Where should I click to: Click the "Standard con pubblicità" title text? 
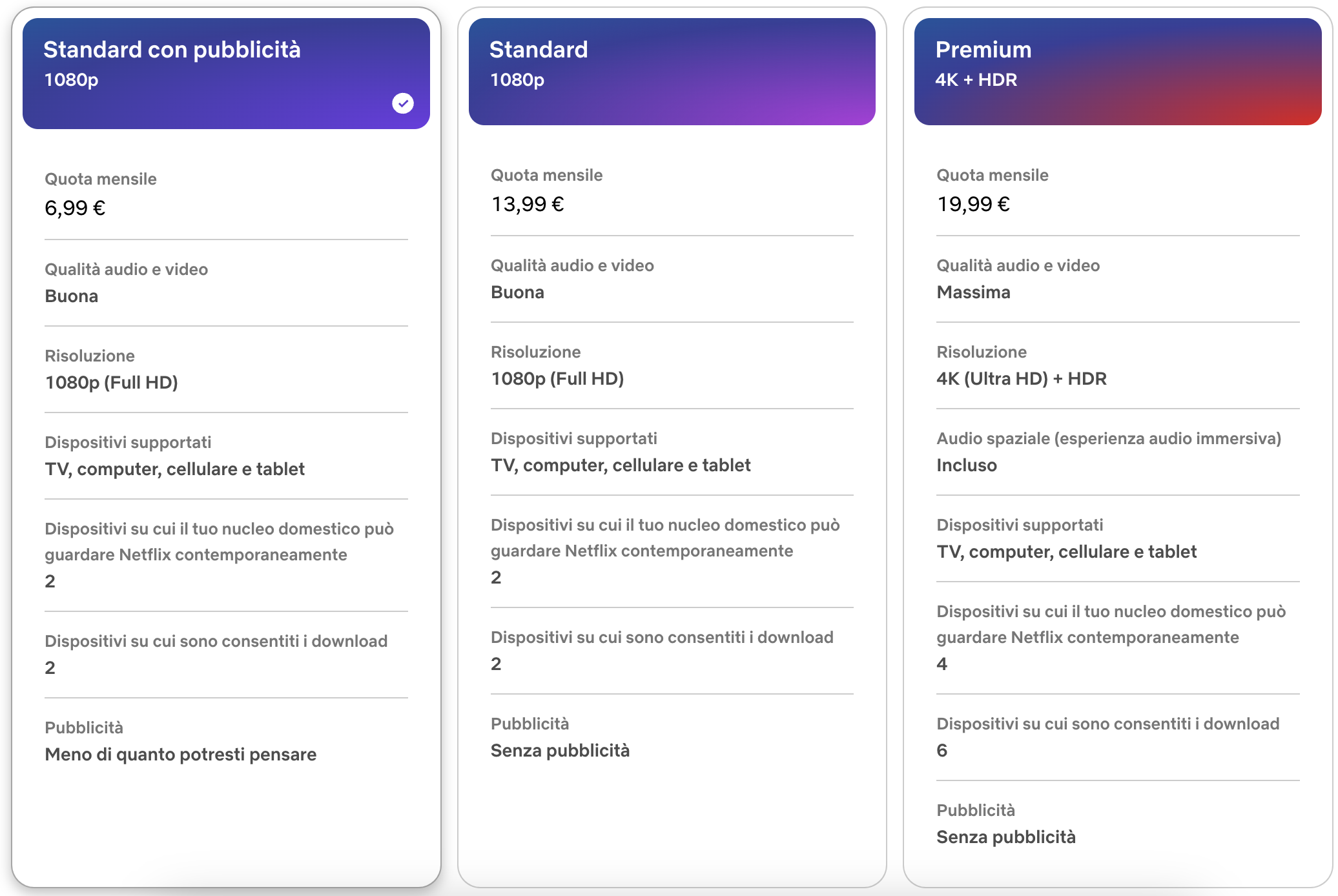coord(172,50)
